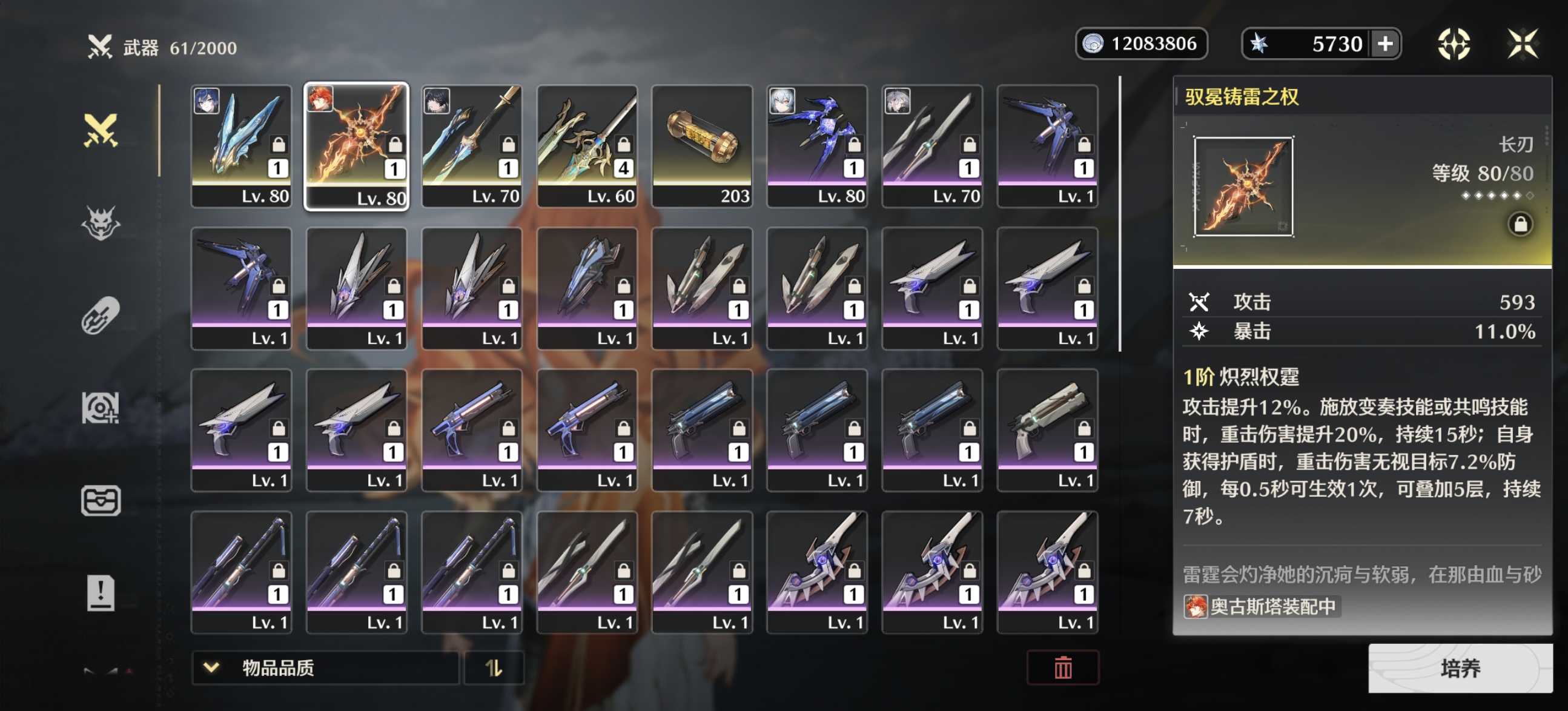1568x711 pixels.
Task: Open the echoes demon-mask sidebar tab
Action: click(101, 223)
